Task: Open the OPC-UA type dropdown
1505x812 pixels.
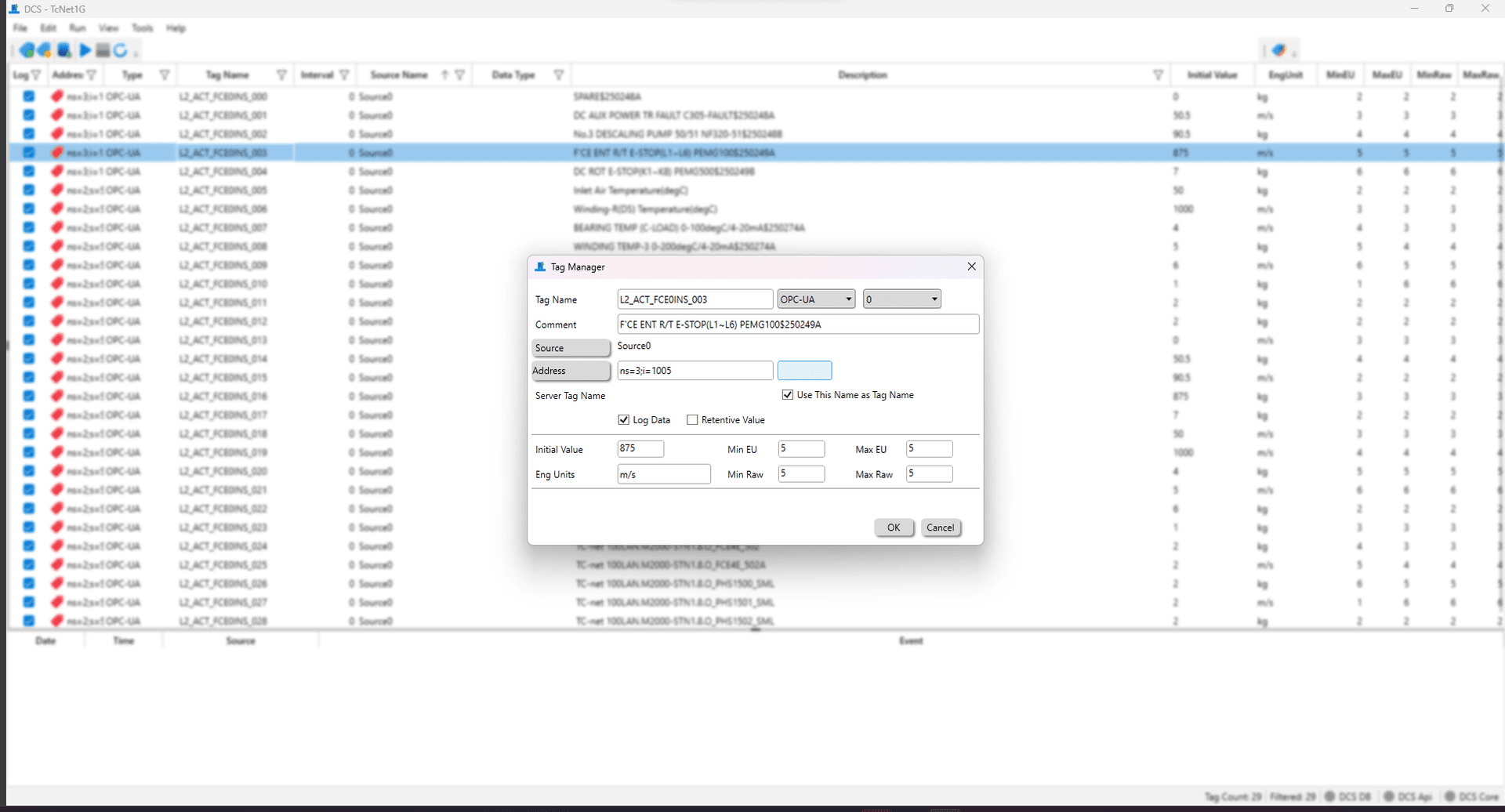Action: click(816, 299)
